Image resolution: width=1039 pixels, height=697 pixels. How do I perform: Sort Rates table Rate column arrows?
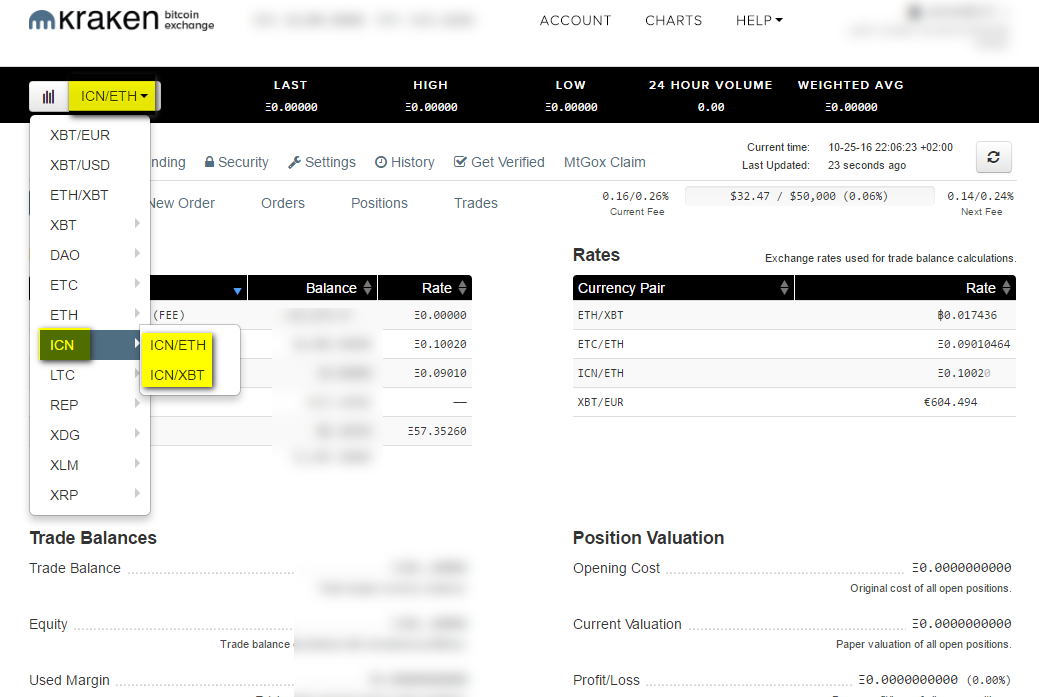pyautogui.click(x=1007, y=288)
